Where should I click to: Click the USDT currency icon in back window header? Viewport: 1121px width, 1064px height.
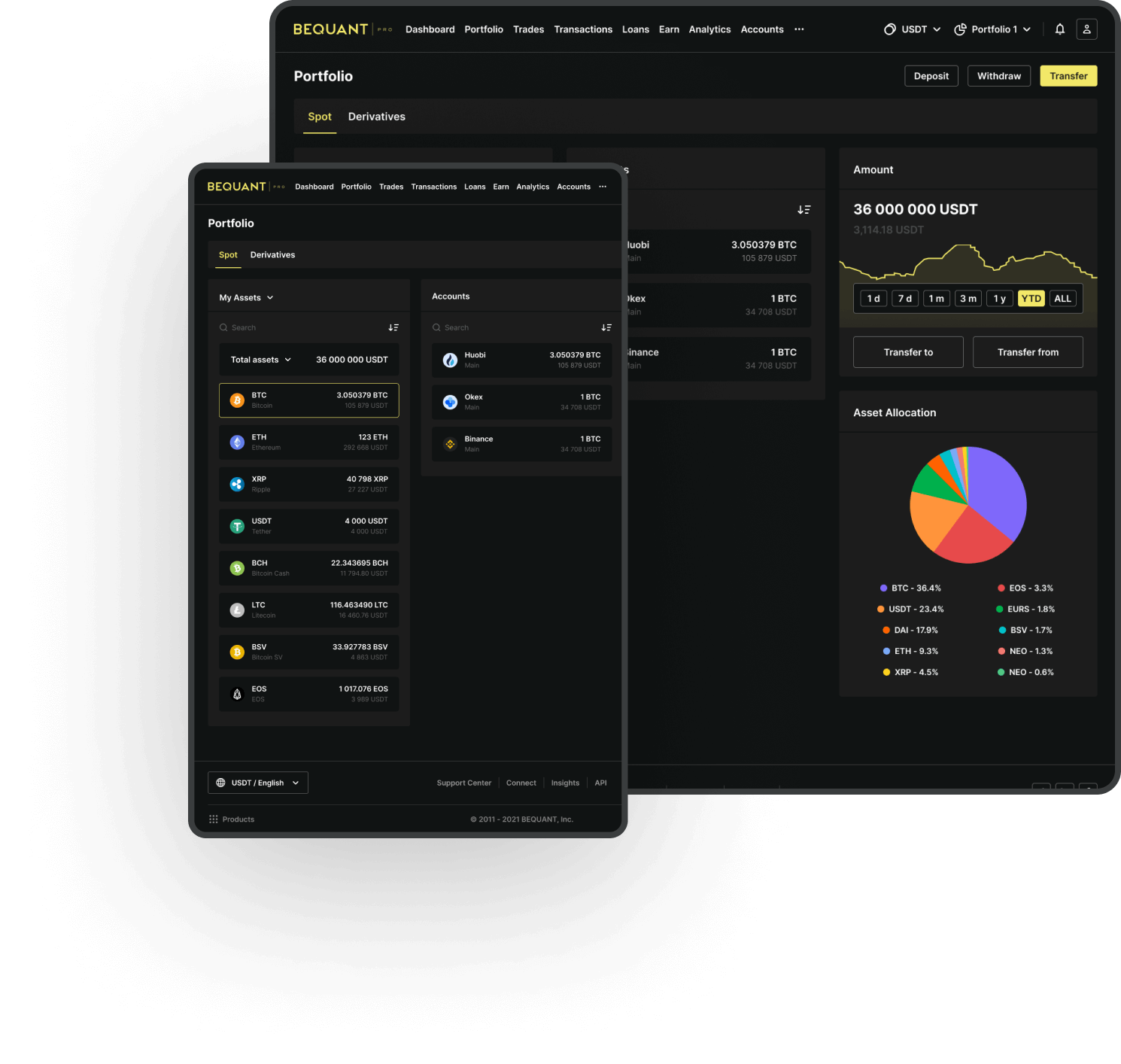pyautogui.click(x=890, y=29)
